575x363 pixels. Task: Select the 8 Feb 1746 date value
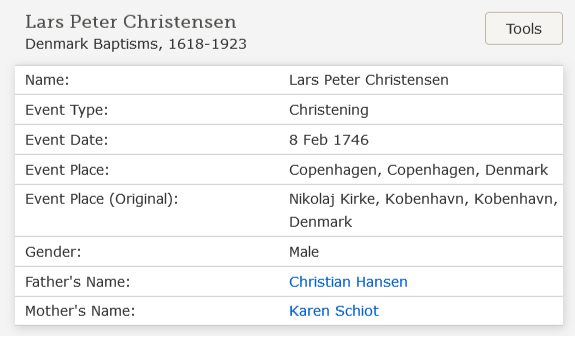(x=329, y=140)
